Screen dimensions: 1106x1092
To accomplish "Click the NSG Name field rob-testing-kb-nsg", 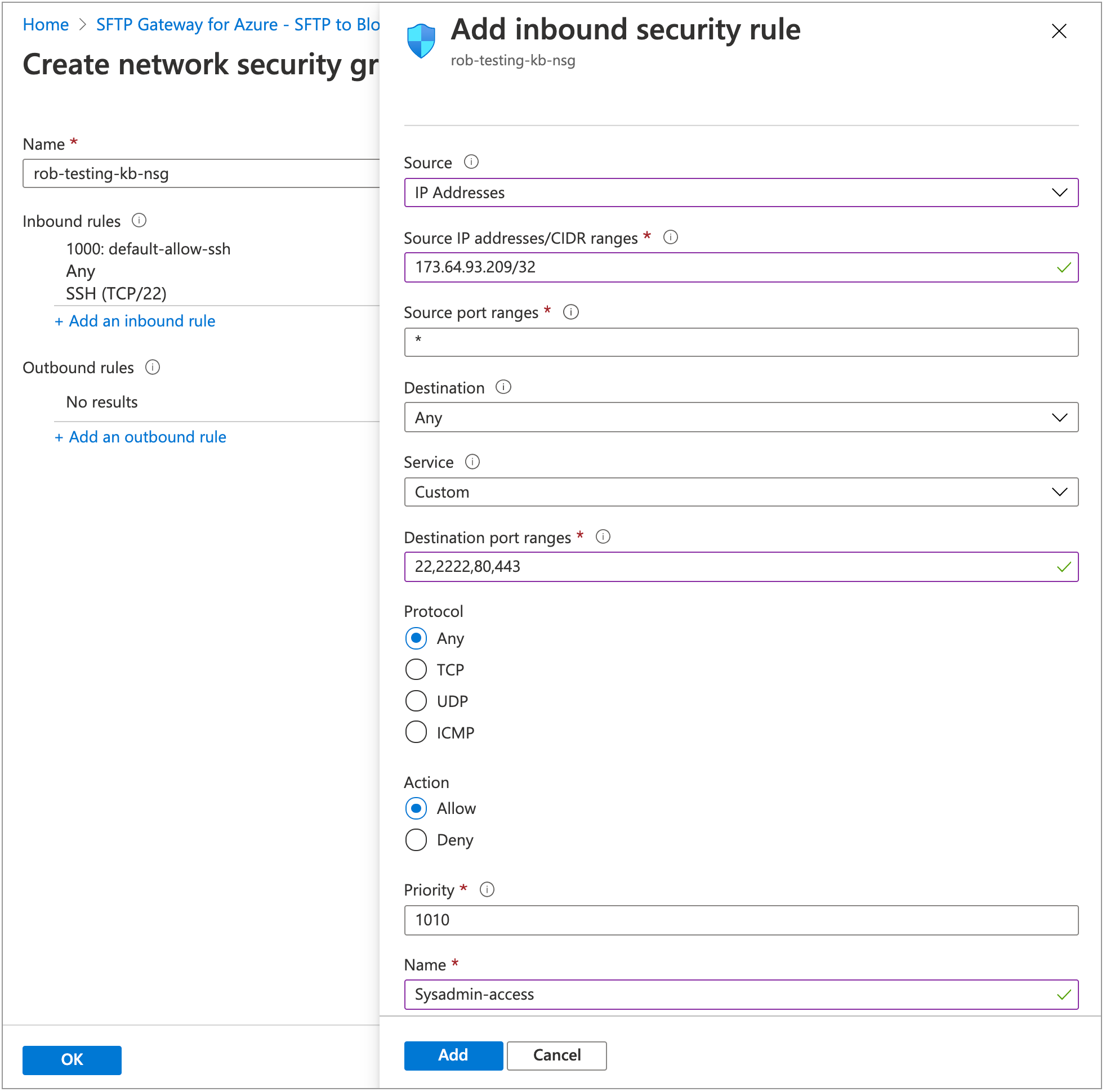I will 201,173.
